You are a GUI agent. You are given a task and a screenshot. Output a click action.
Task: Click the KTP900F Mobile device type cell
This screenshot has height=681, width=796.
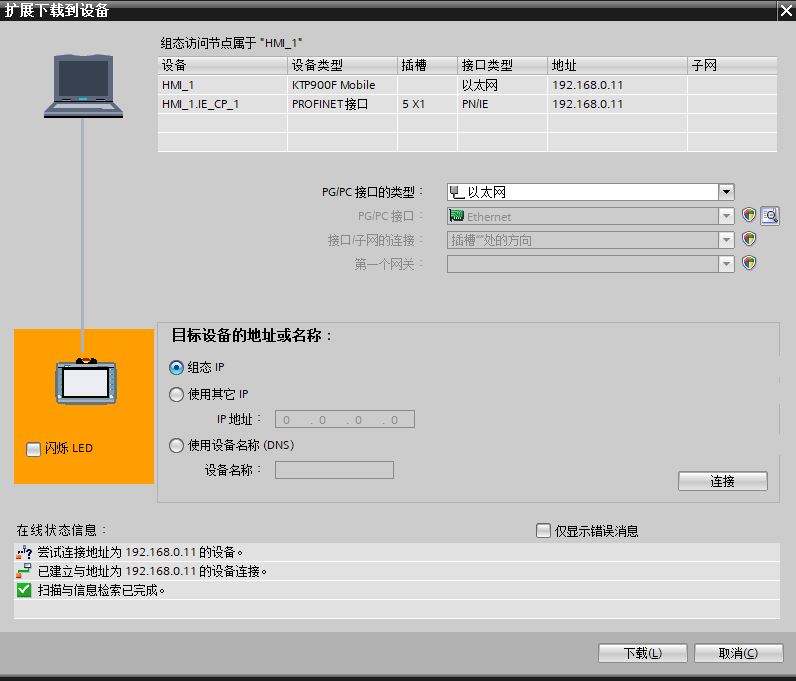(342, 85)
